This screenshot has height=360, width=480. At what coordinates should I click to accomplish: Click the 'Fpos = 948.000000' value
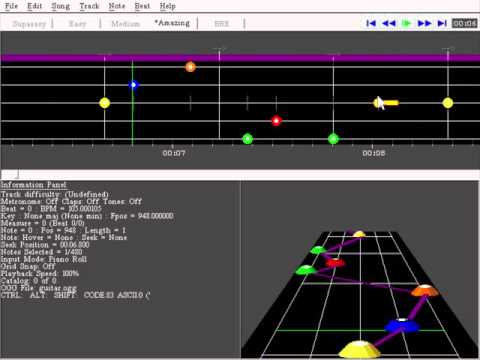tap(142, 216)
